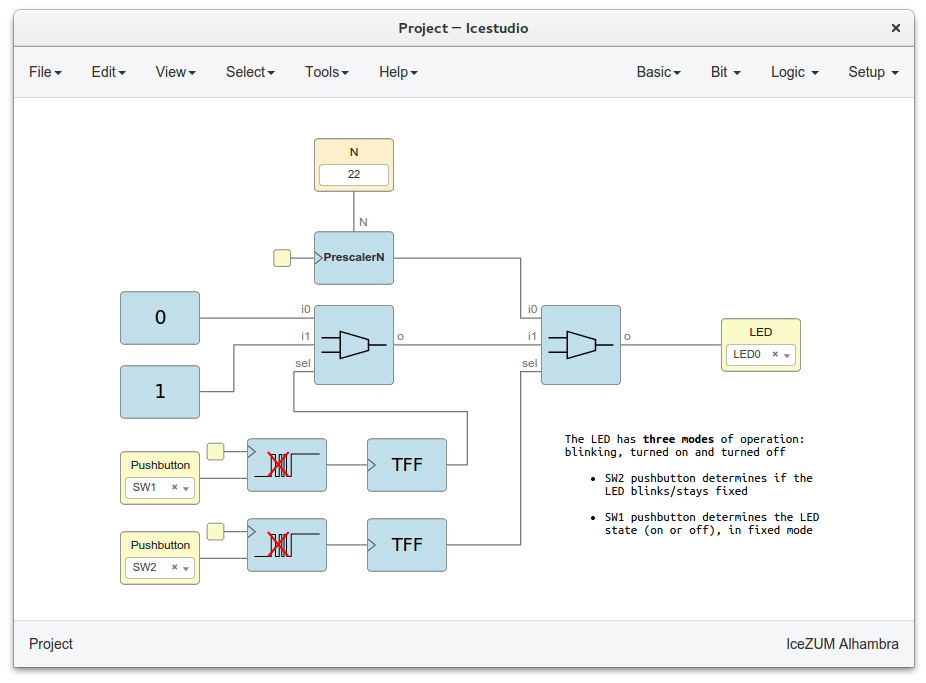Click the small clock input box above SW2 pushbutton

click(x=216, y=531)
